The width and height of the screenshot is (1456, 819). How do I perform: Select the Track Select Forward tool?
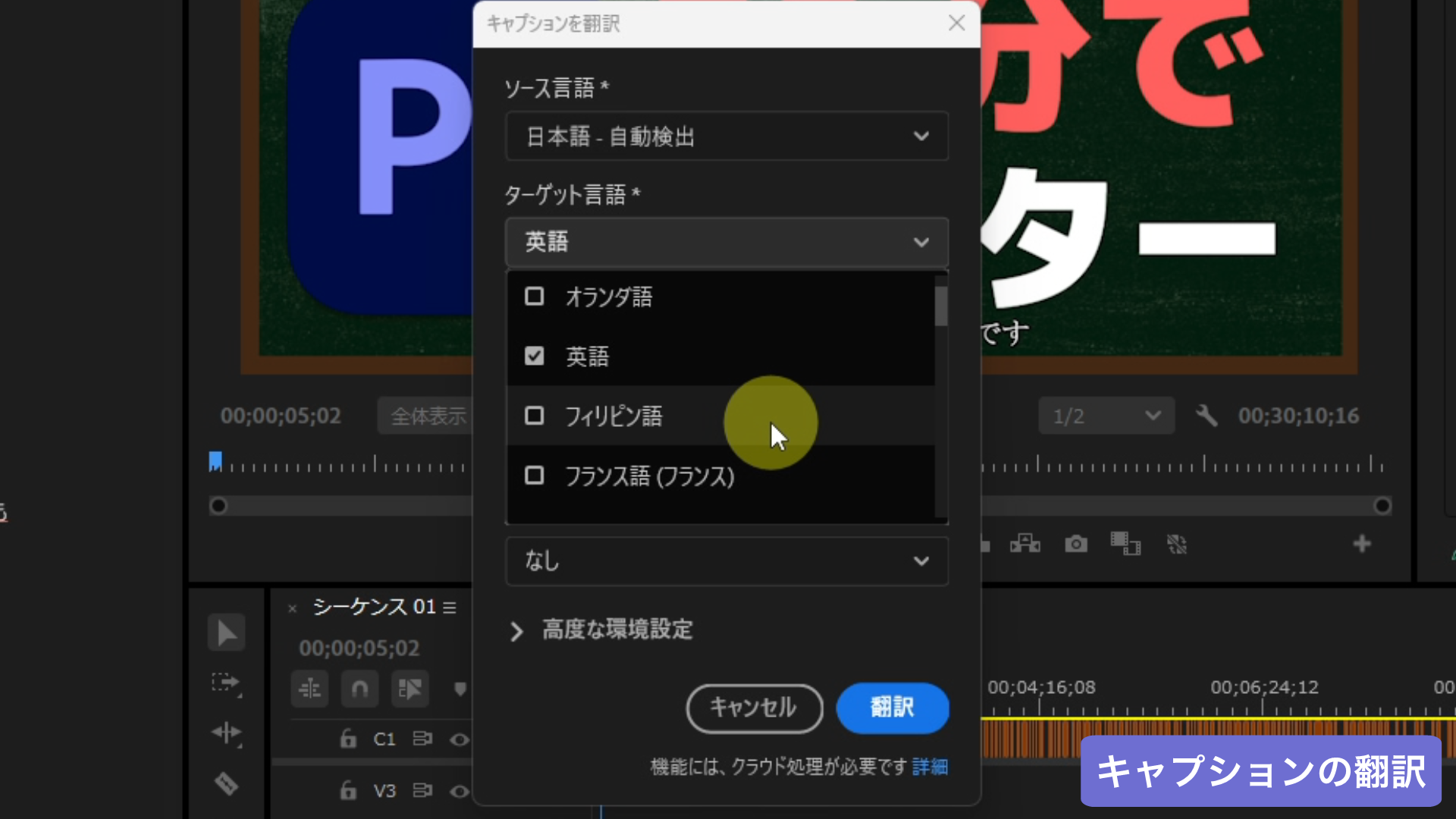point(225,682)
